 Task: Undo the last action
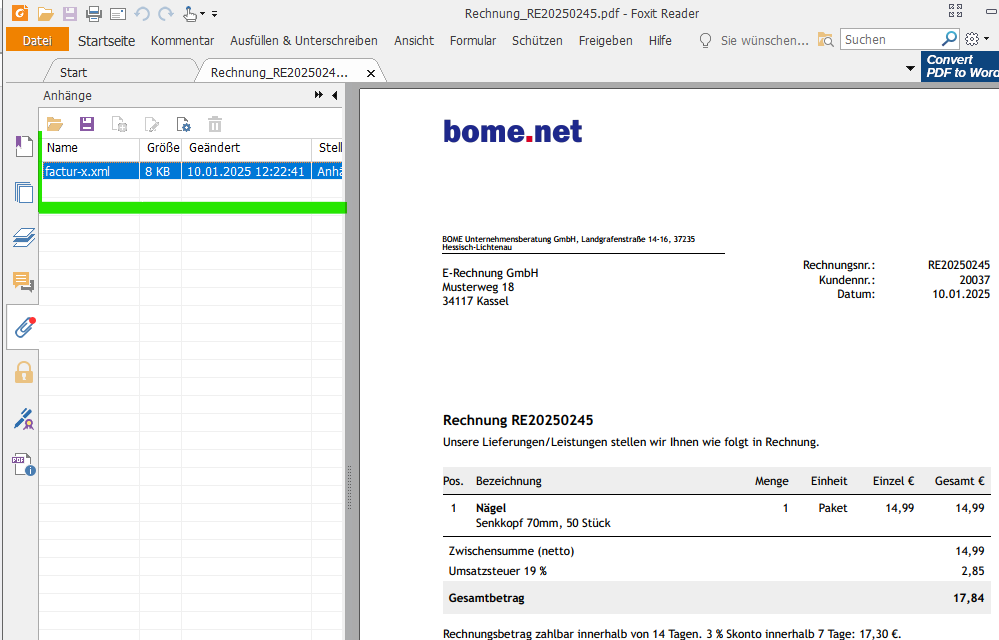pyautogui.click(x=141, y=13)
